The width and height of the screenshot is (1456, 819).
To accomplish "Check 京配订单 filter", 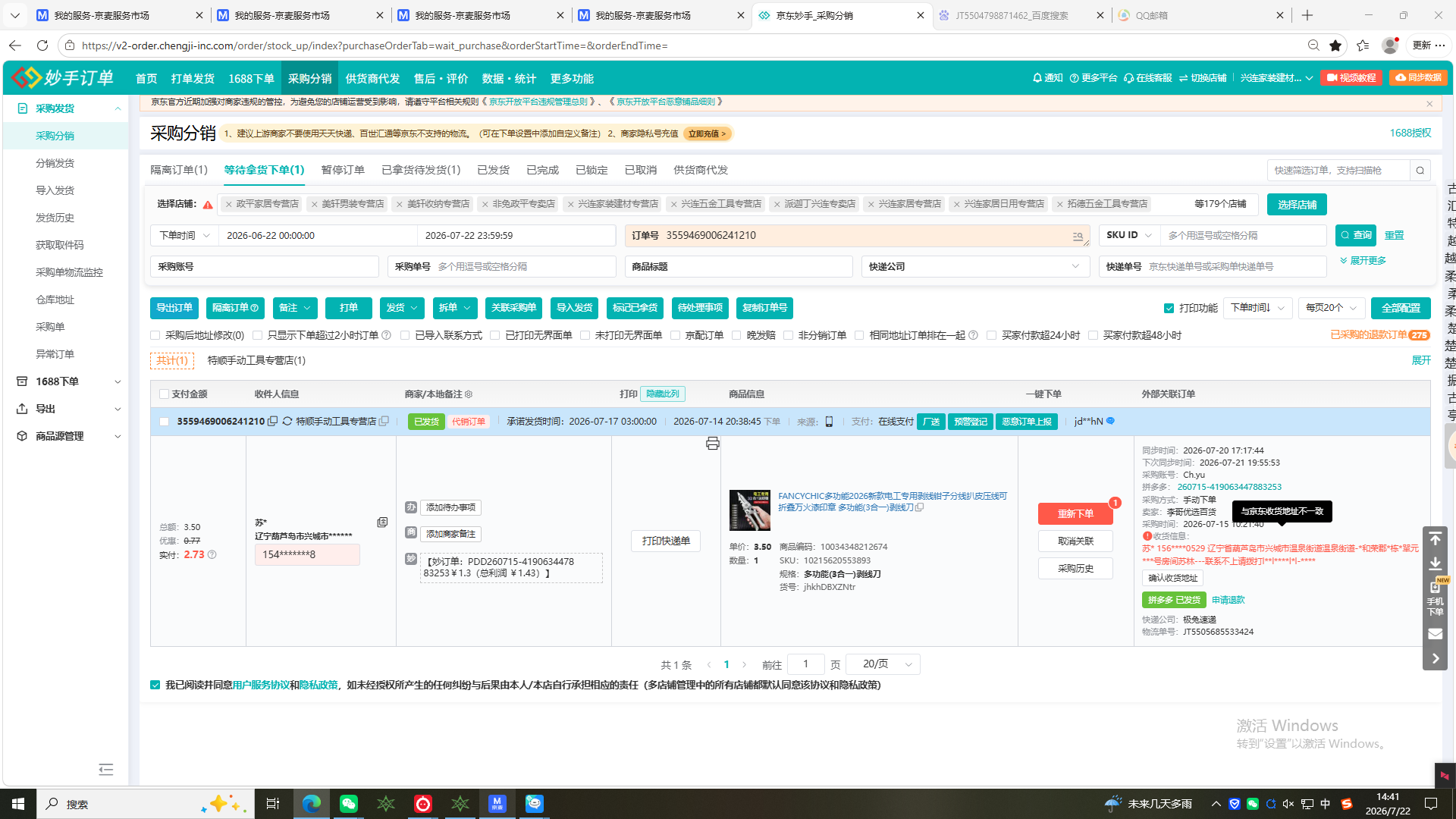I will point(675,335).
